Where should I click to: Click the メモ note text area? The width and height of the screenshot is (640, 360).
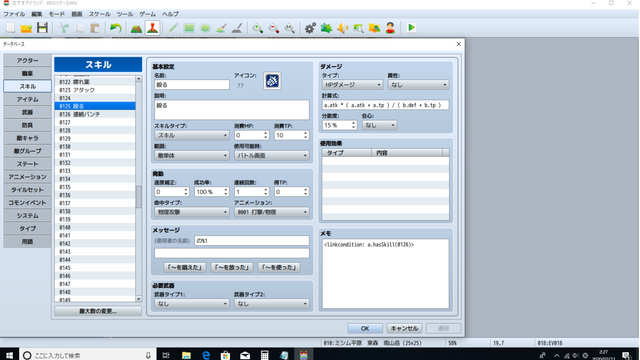(x=385, y=273)
